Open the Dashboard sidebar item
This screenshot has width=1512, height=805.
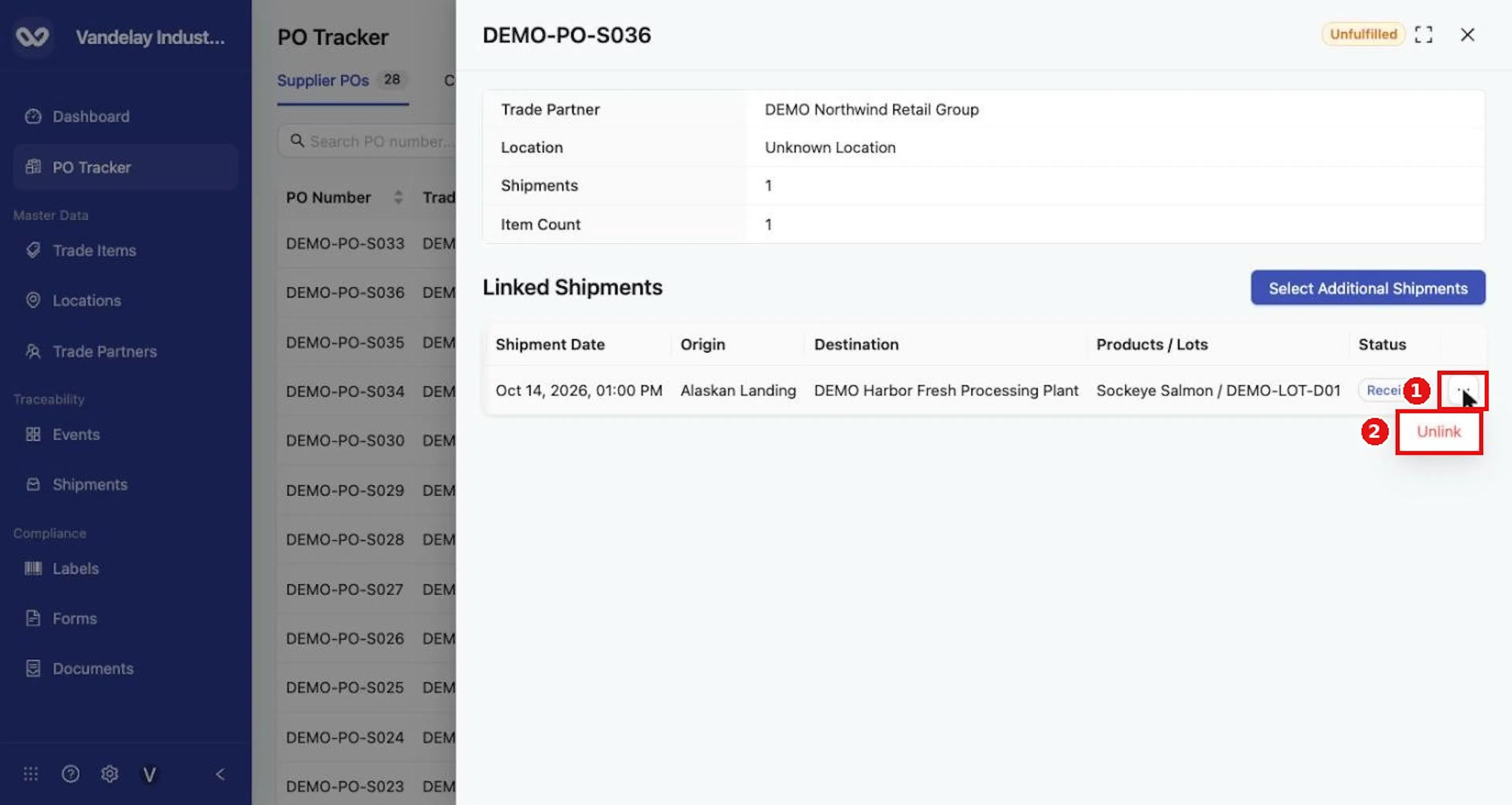tap(125, 116)
